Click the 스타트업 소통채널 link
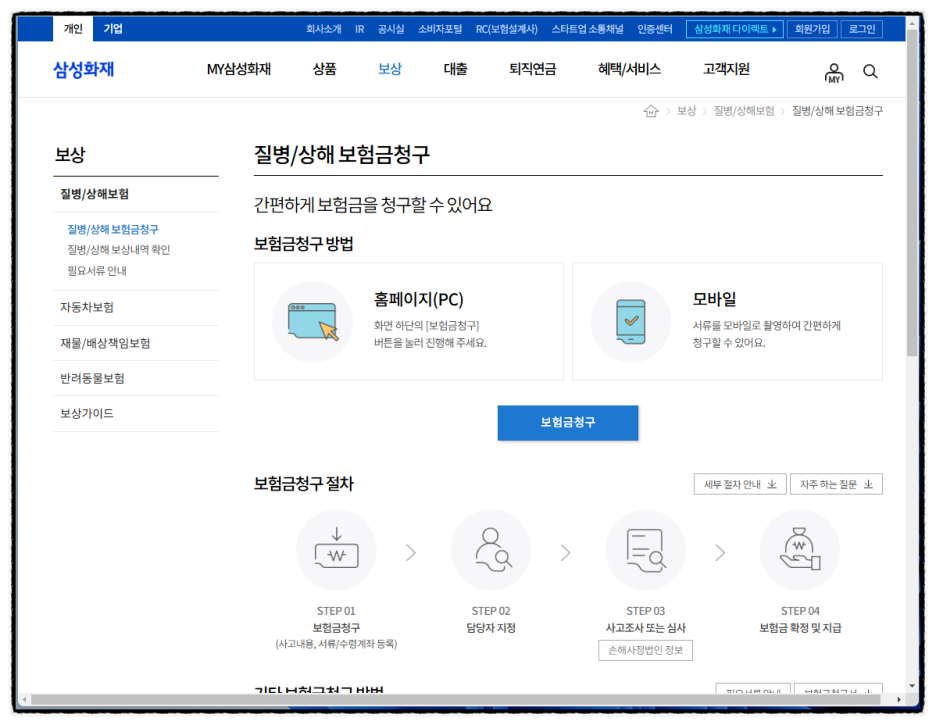Screen dimensions: 936x725 point(587,29)
